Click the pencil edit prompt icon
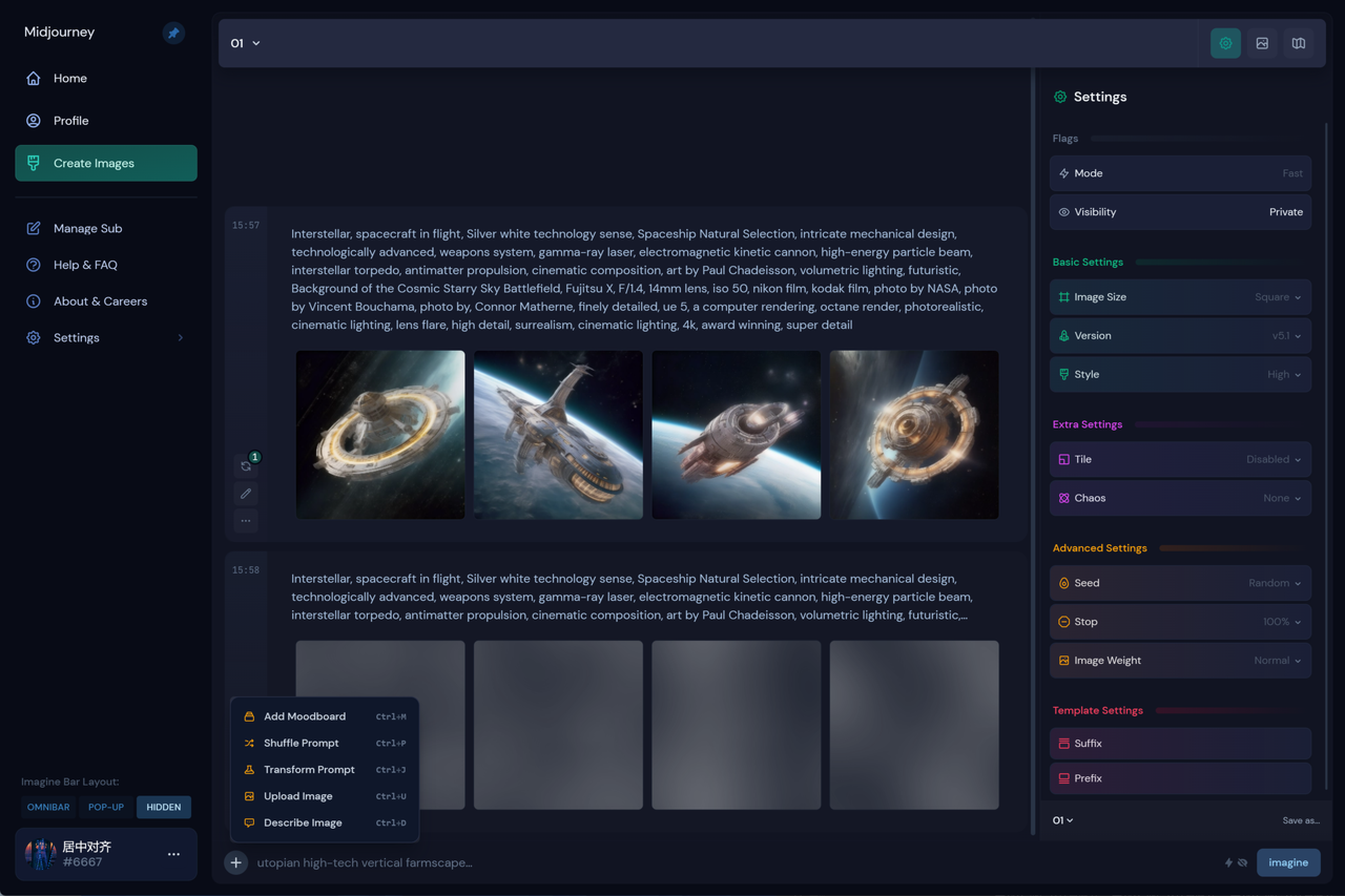1345x896 pixels. click(246, 493)
